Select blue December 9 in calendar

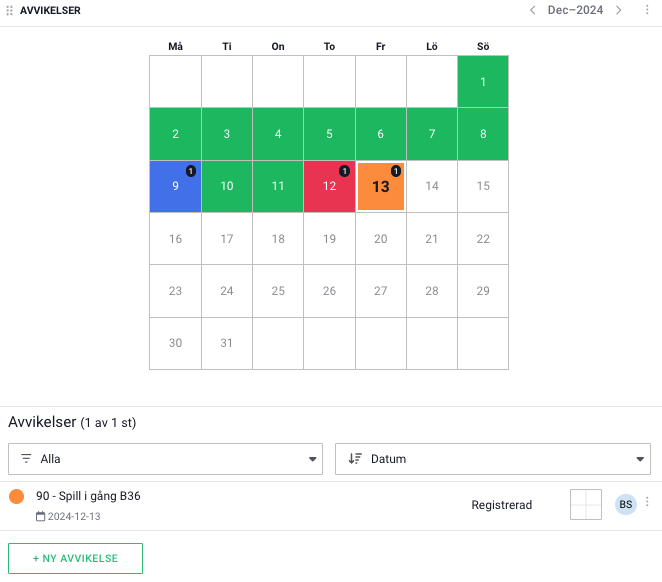tap(175, 186)
